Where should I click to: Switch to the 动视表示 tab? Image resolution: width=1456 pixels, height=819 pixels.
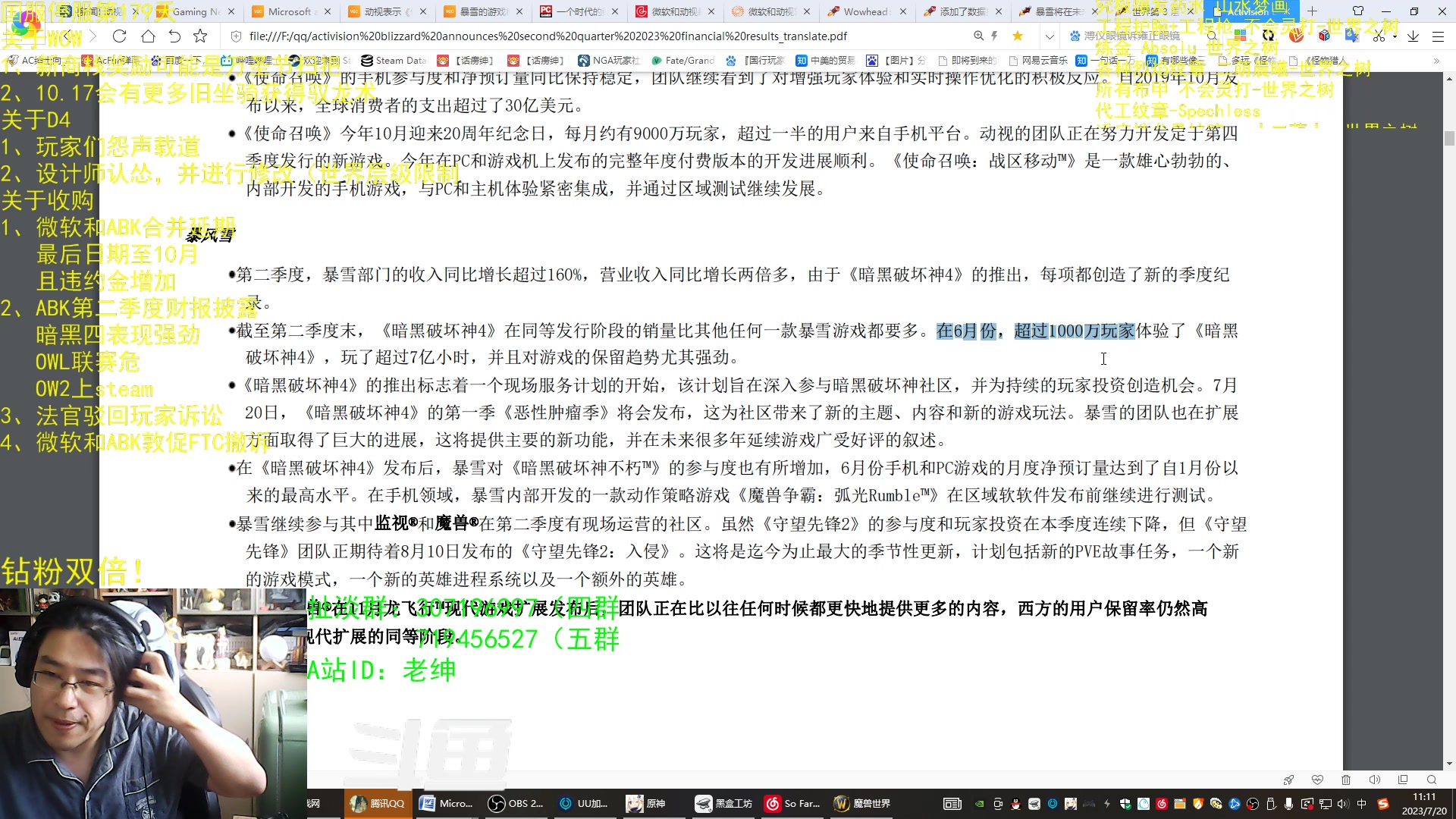click(387, 11)
